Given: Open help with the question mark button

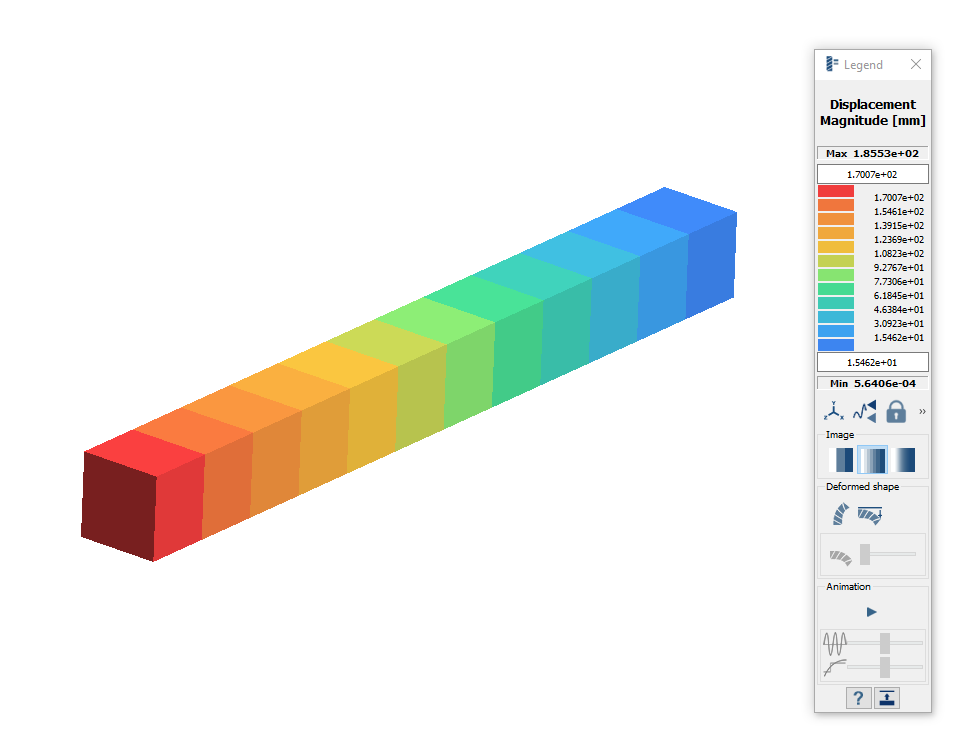Looking at the screenshot, I should [858, 698].
